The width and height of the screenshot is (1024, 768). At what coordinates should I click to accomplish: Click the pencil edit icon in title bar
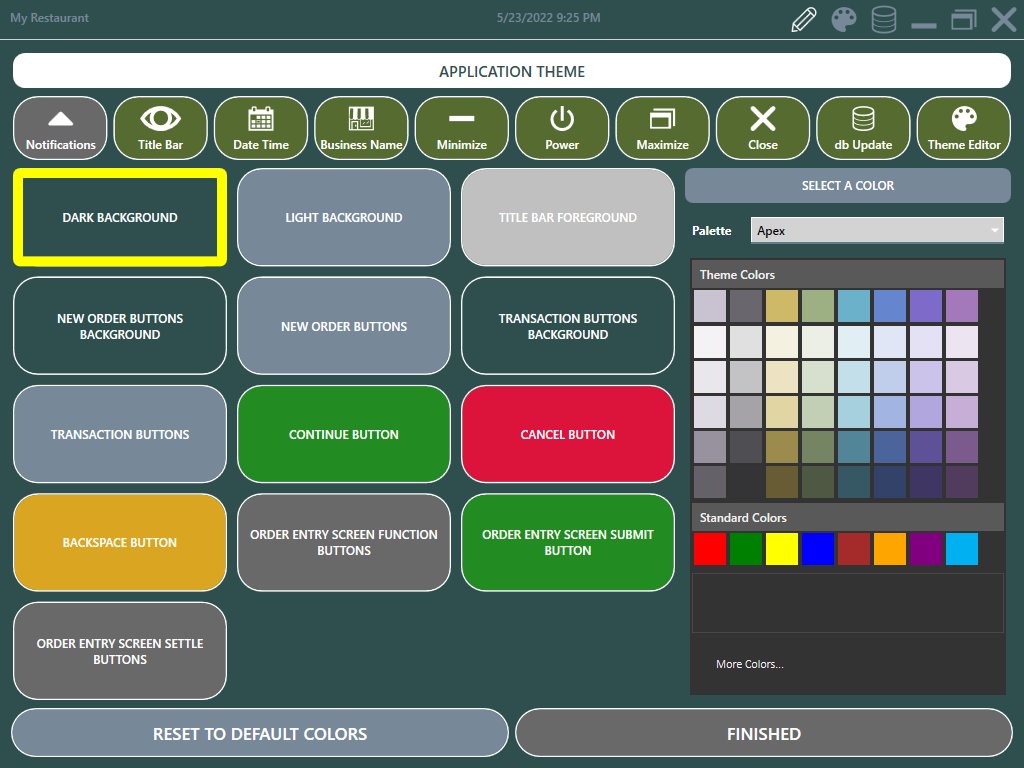804,19
